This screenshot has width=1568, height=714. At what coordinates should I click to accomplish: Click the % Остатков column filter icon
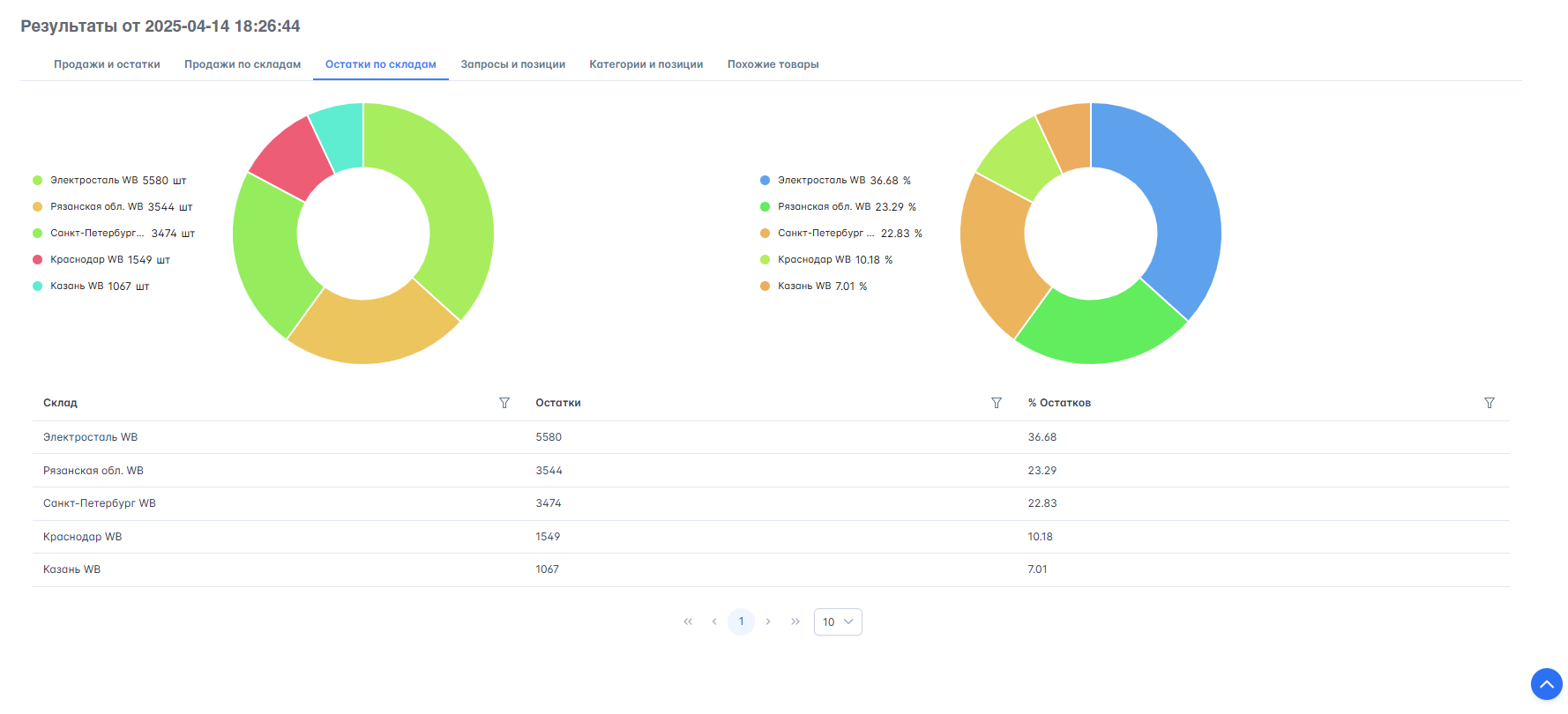tap(1490, 403)
